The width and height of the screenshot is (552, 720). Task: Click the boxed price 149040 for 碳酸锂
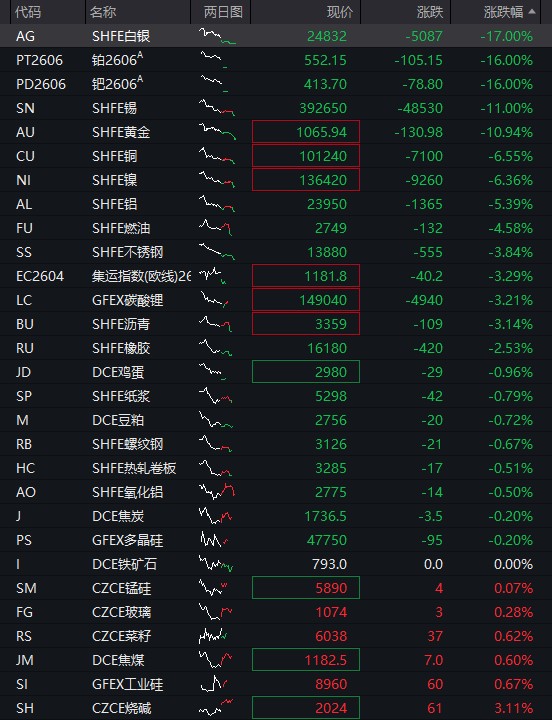click(306, 300)
